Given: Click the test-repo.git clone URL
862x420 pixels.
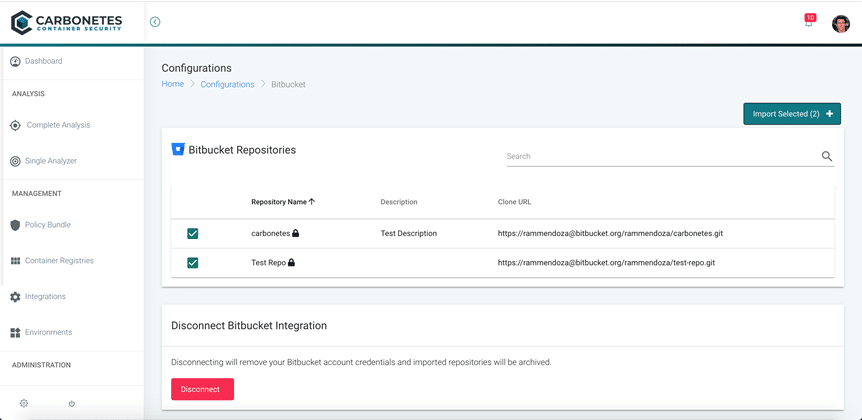Looking at the screenshot, I should coord(606,263).
